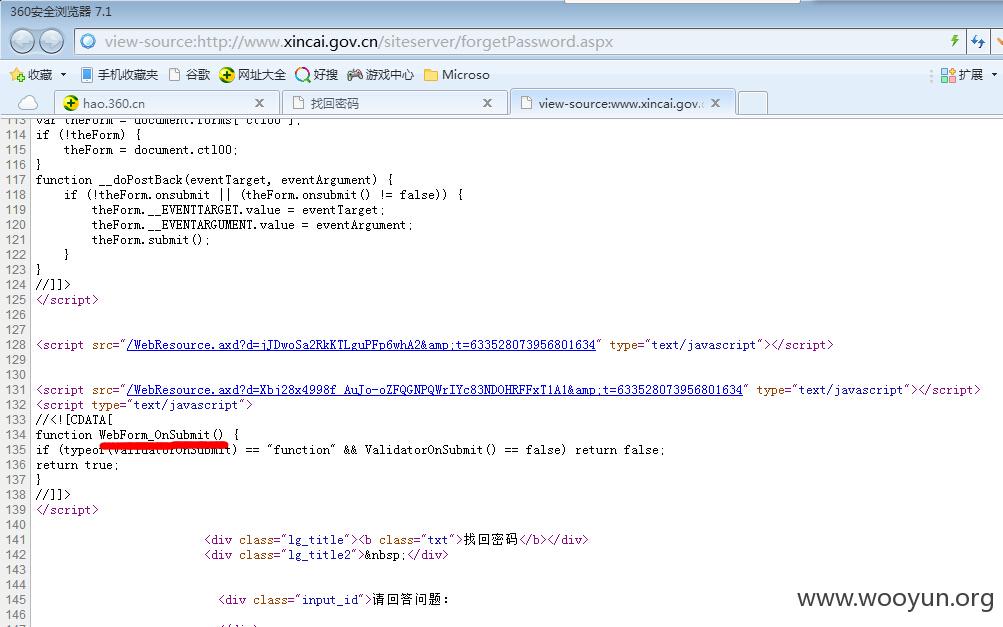
Task: Open the WebResource.axd link on line 128
Action: (361, 345)
